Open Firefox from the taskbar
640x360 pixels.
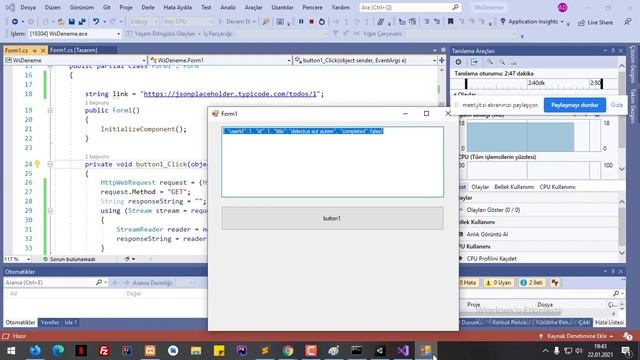pyautogui.click(x=35, y=351)
